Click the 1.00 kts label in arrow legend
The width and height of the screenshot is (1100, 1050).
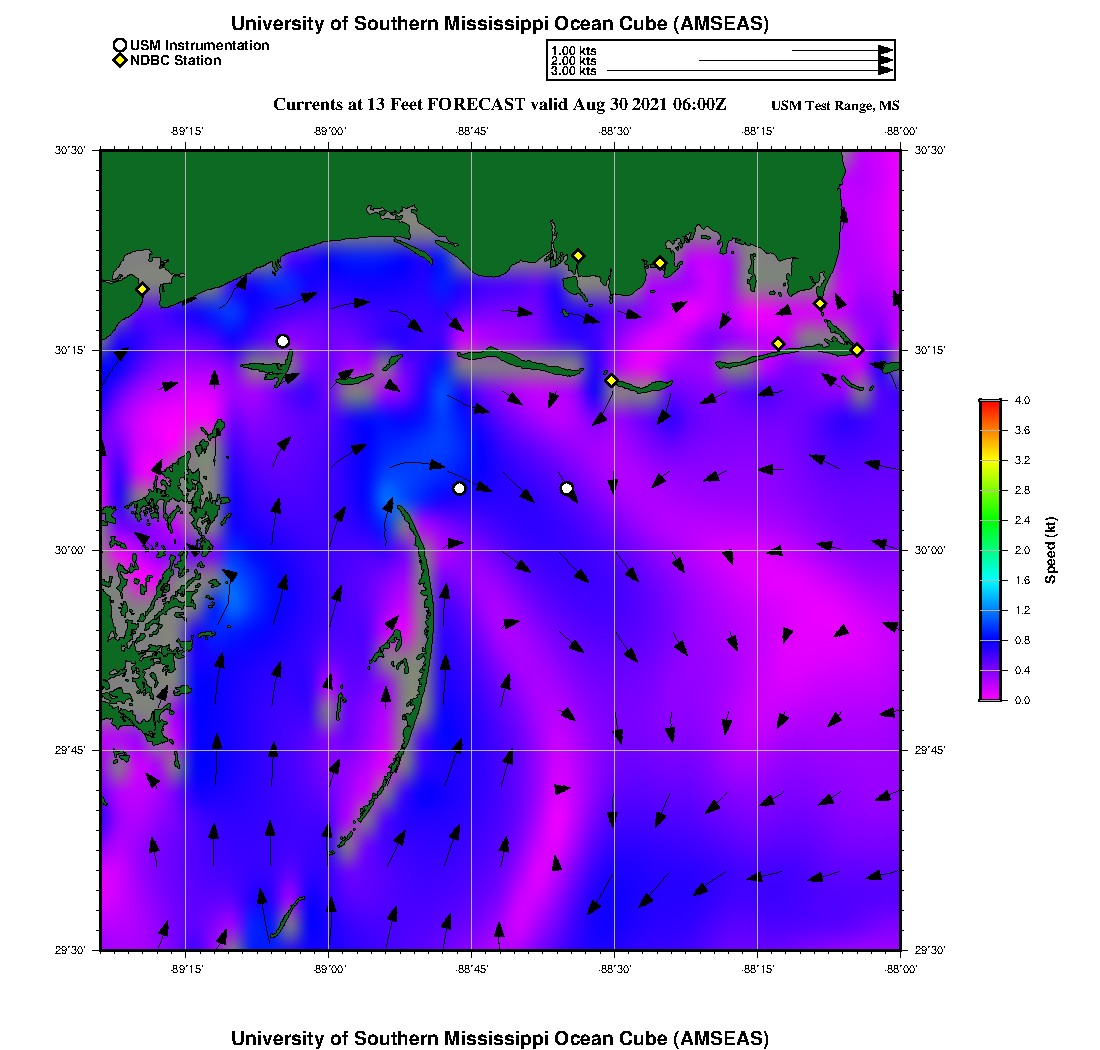click(573, 50)
